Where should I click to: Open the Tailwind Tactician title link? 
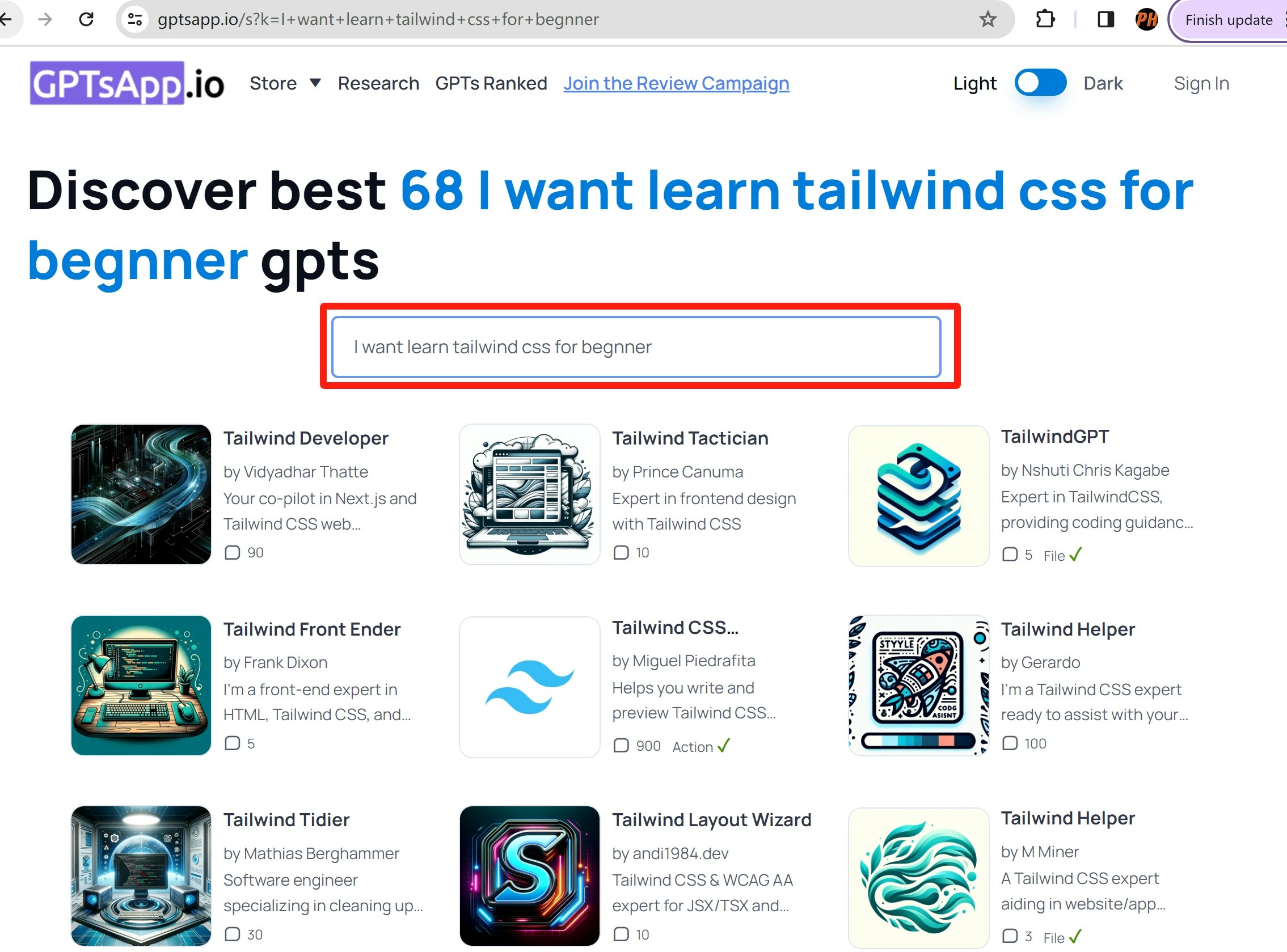690,438
